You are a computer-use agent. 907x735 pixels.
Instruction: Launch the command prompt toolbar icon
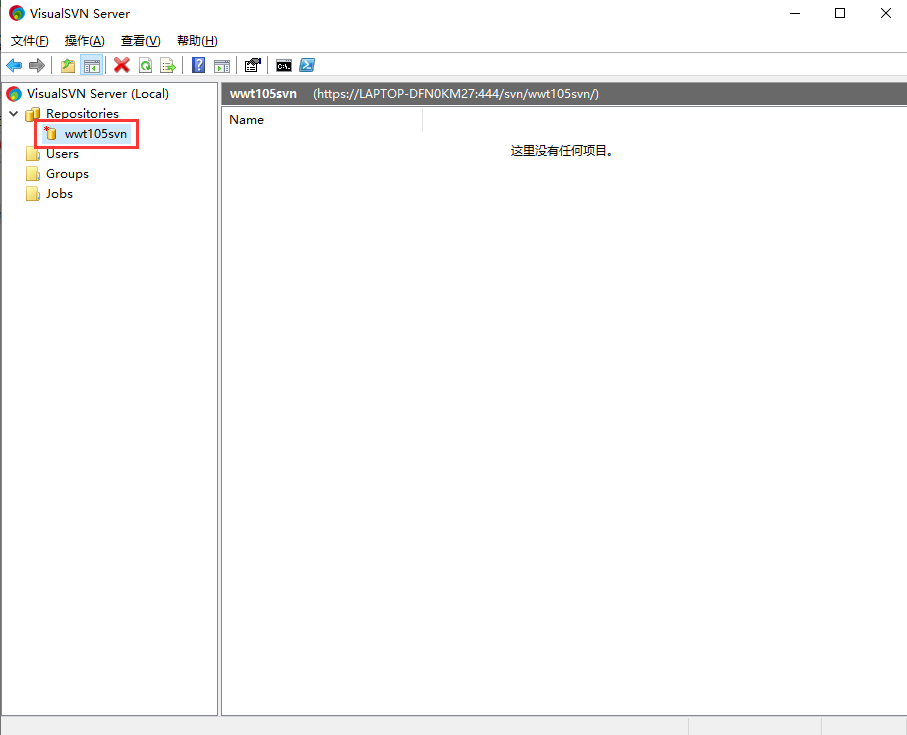284,66
